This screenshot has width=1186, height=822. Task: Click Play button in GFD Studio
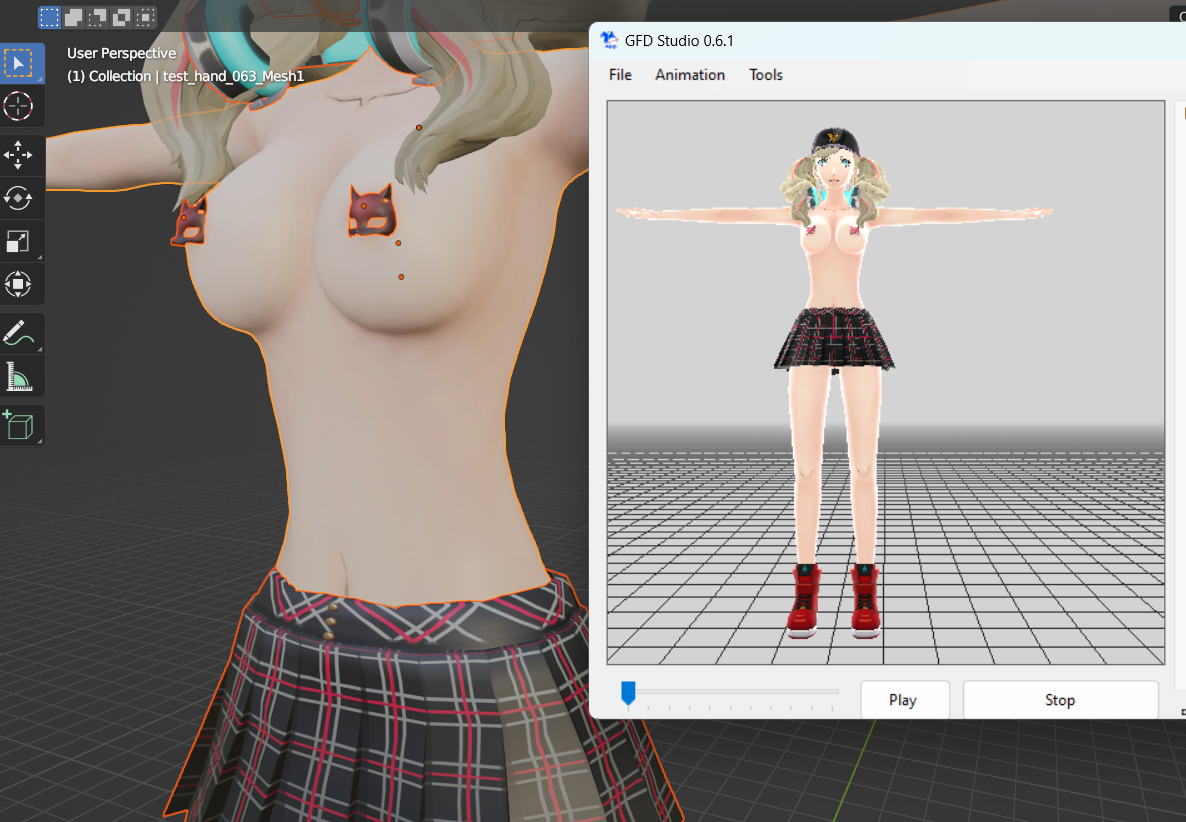click(x=905, y=700)
